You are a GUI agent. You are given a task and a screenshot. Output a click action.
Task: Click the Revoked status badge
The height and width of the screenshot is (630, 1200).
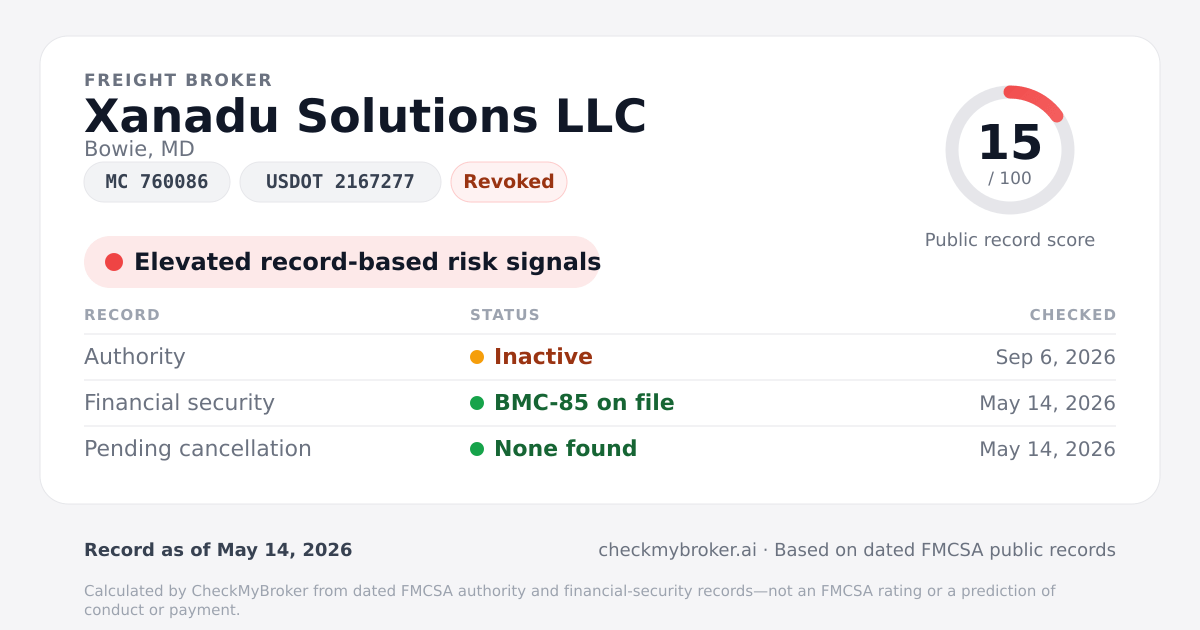509,182
